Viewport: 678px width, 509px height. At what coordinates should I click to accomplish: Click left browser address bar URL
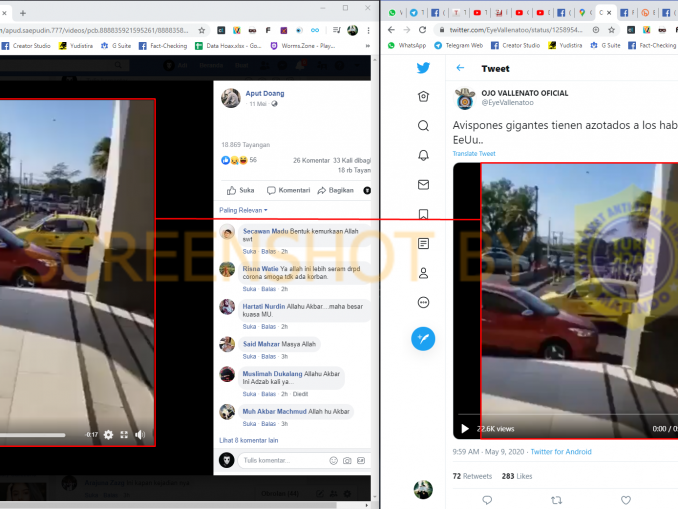[x=95, y=30]
